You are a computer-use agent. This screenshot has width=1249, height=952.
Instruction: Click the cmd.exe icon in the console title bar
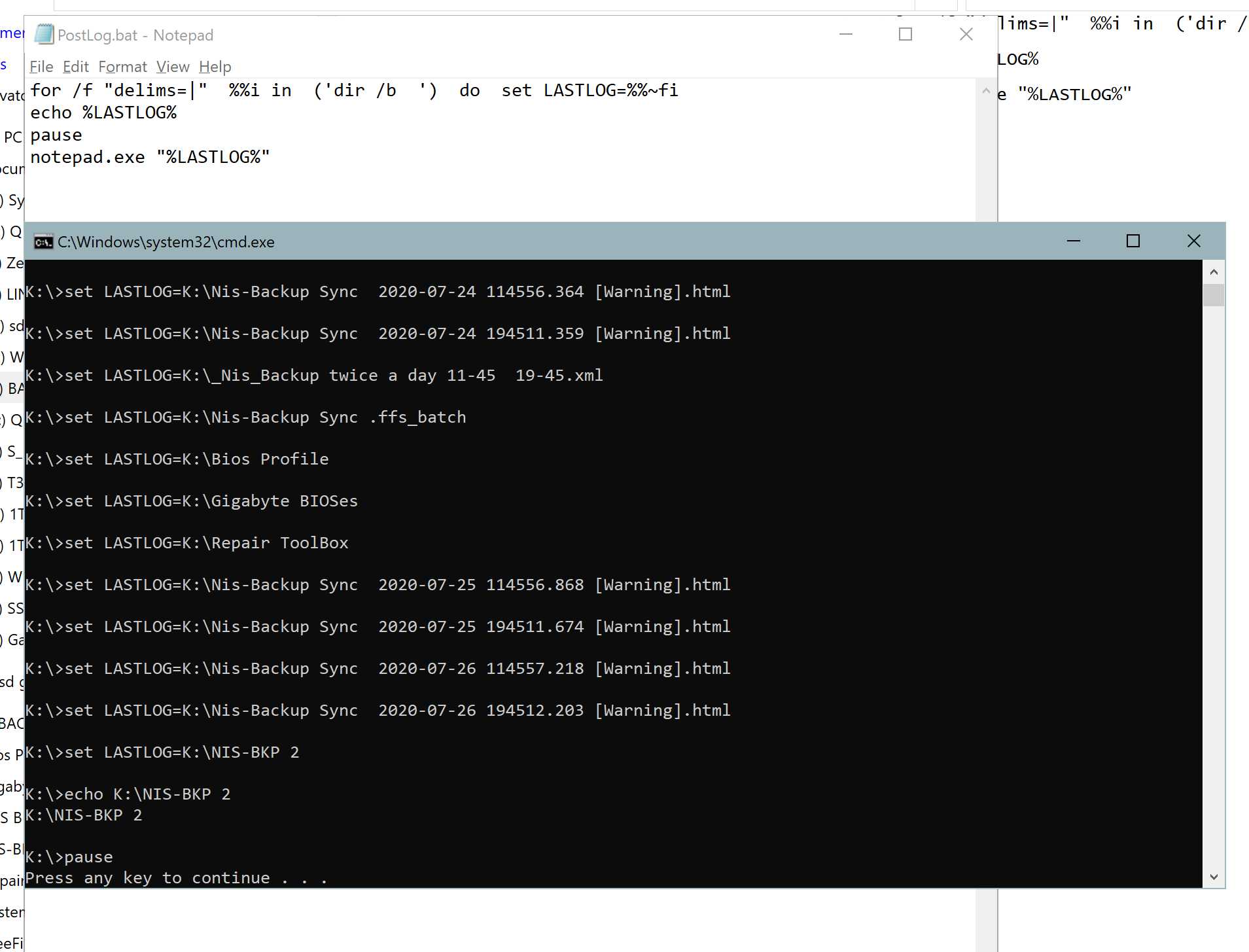point(44,242)
